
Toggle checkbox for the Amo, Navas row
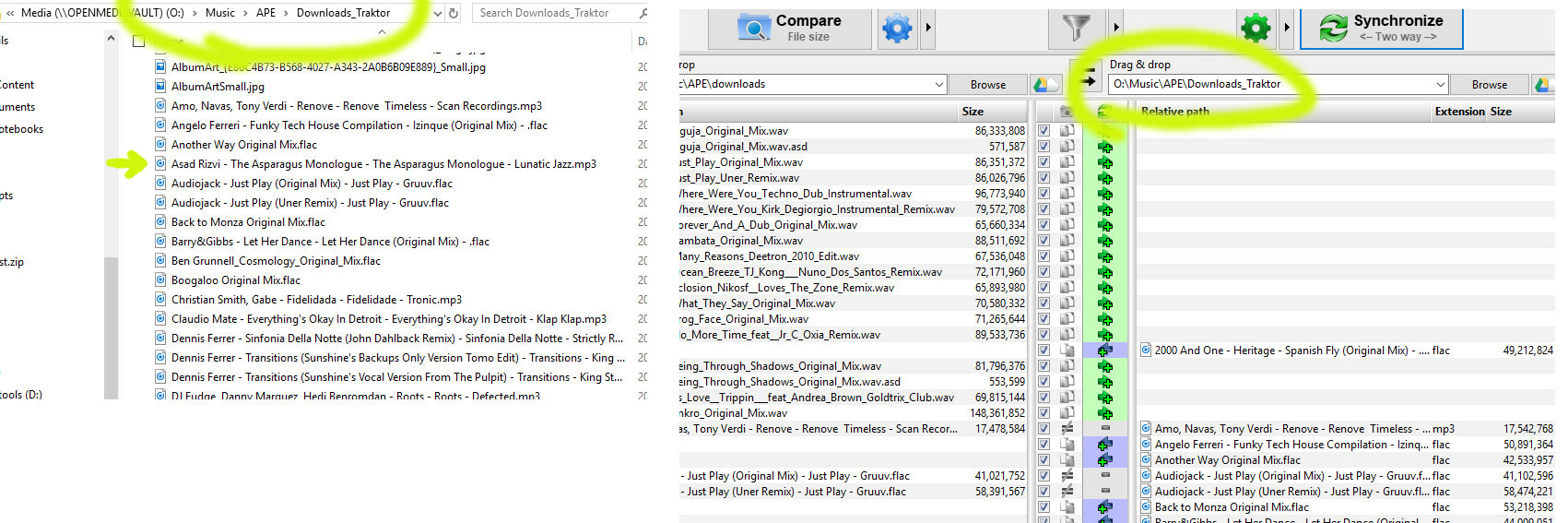tap(1043, 429)
